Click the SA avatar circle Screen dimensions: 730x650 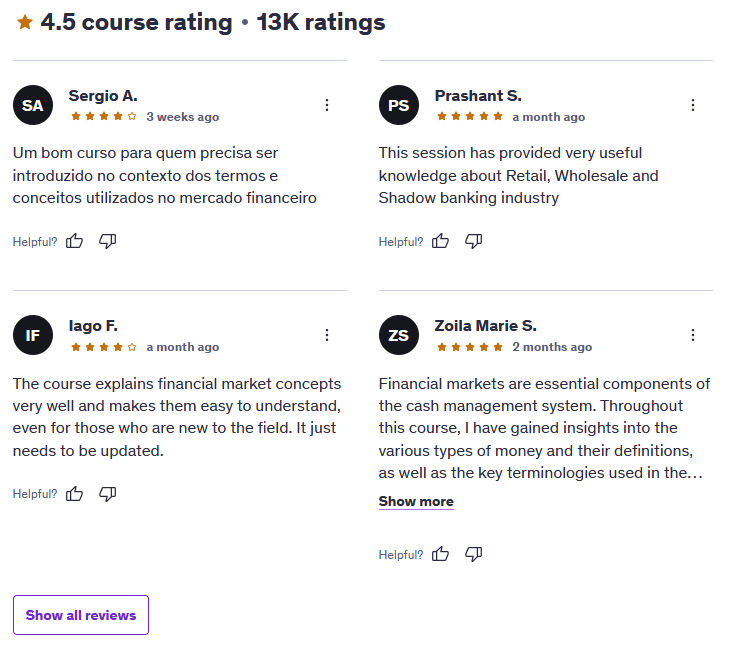[x=33, y=105]
